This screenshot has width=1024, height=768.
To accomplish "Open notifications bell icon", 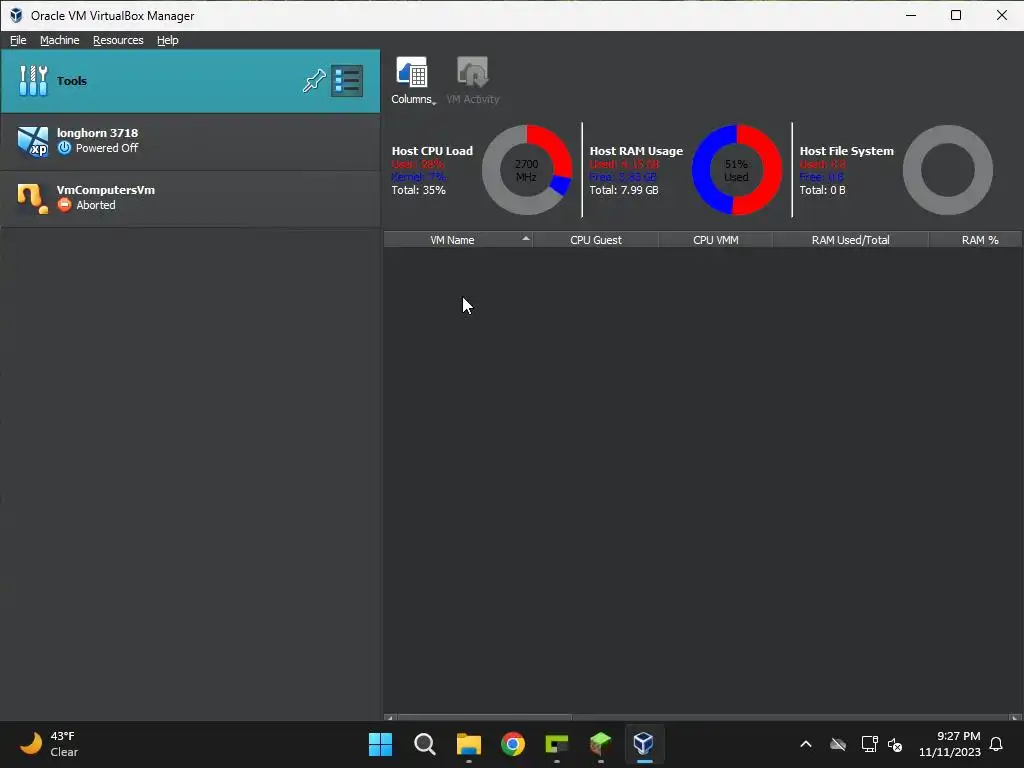I will click(997, 744).
